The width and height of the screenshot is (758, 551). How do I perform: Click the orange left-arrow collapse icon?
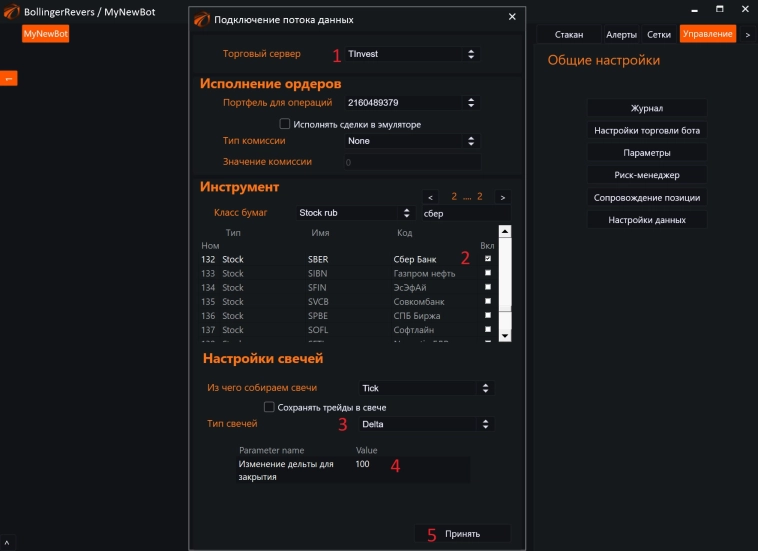pos(8,78)
